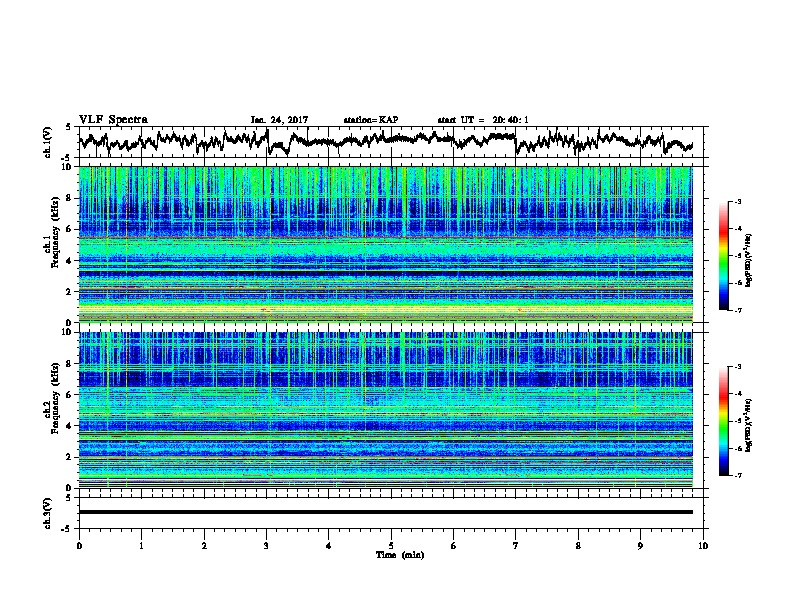Image resolution: width=792 pixels, height=612 pixels.
Task: Click time axis tick label "6"
Action: point(454,545)
